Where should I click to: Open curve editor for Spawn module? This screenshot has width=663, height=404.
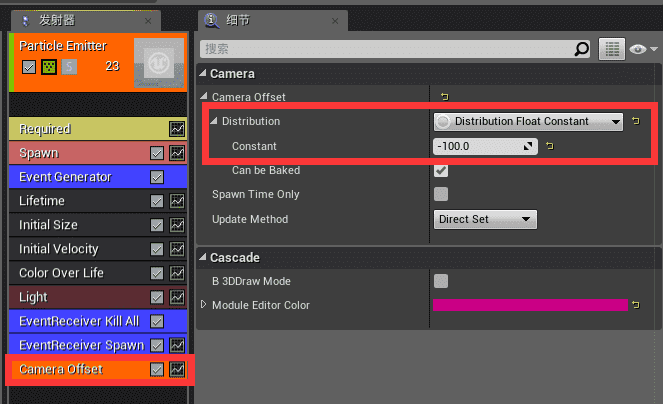pyautogui.click(x=177, y=153)
